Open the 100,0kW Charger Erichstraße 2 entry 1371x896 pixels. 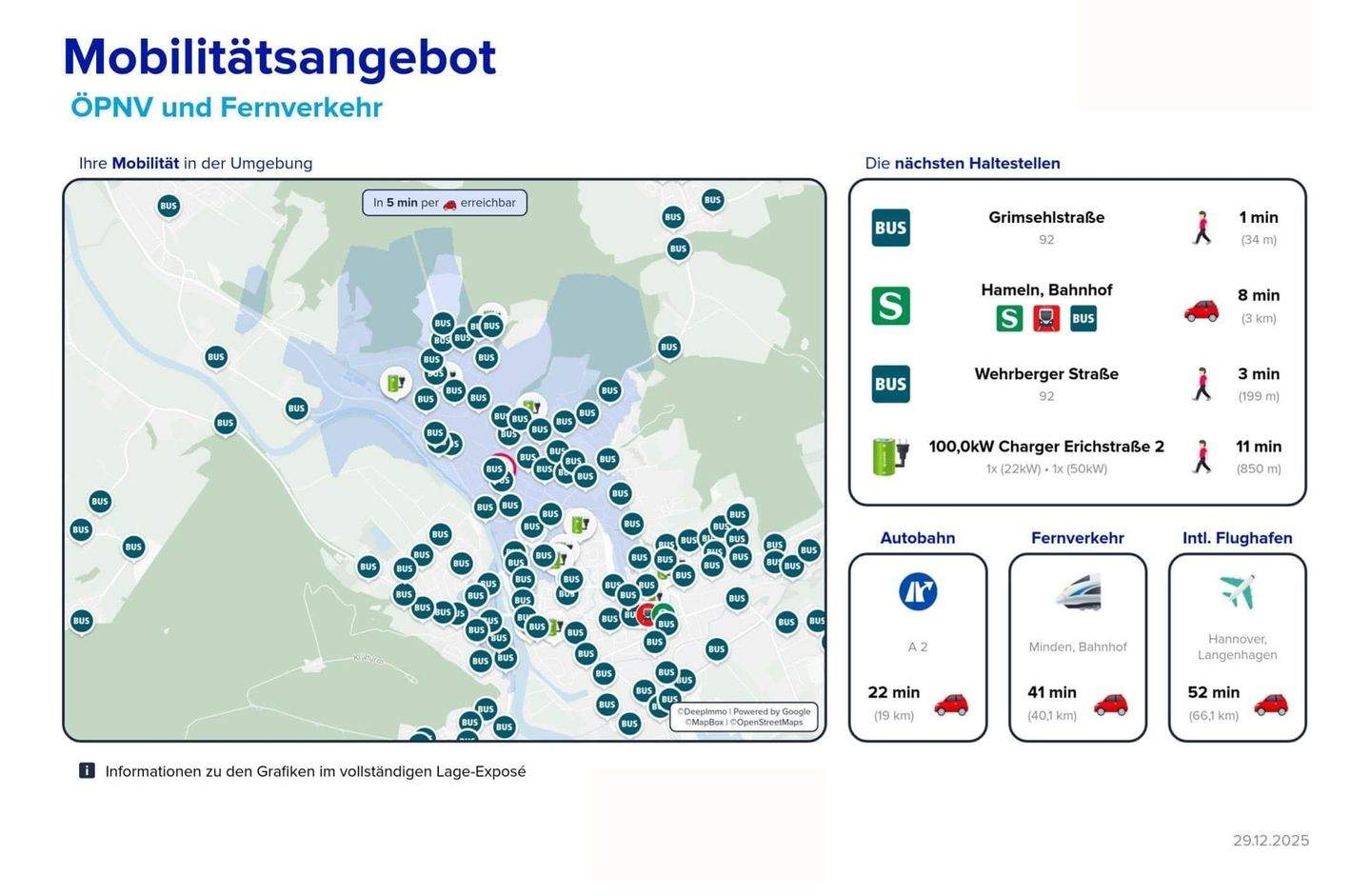coord(1046,447)
